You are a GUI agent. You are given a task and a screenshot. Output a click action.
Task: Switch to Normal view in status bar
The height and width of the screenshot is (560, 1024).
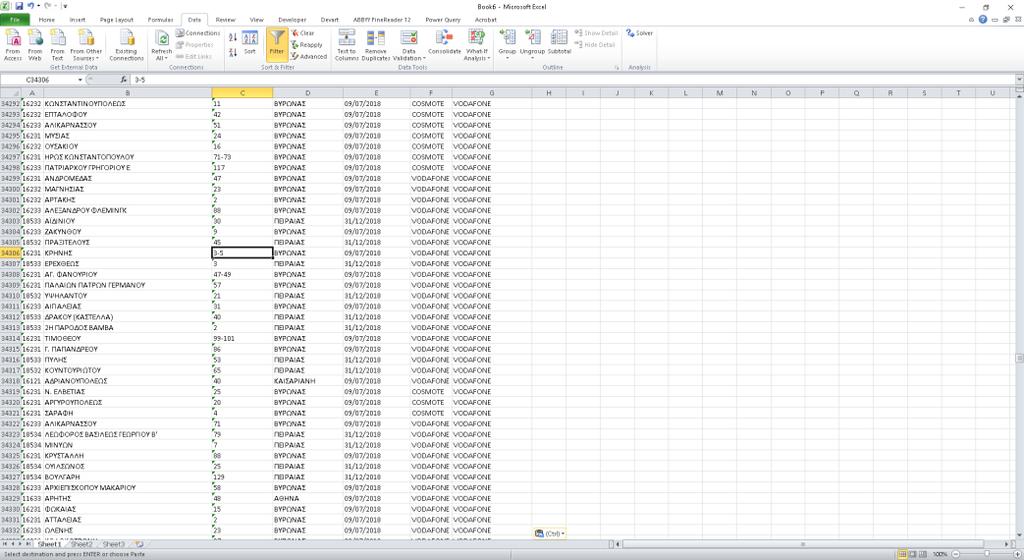[x=902, y=554]
